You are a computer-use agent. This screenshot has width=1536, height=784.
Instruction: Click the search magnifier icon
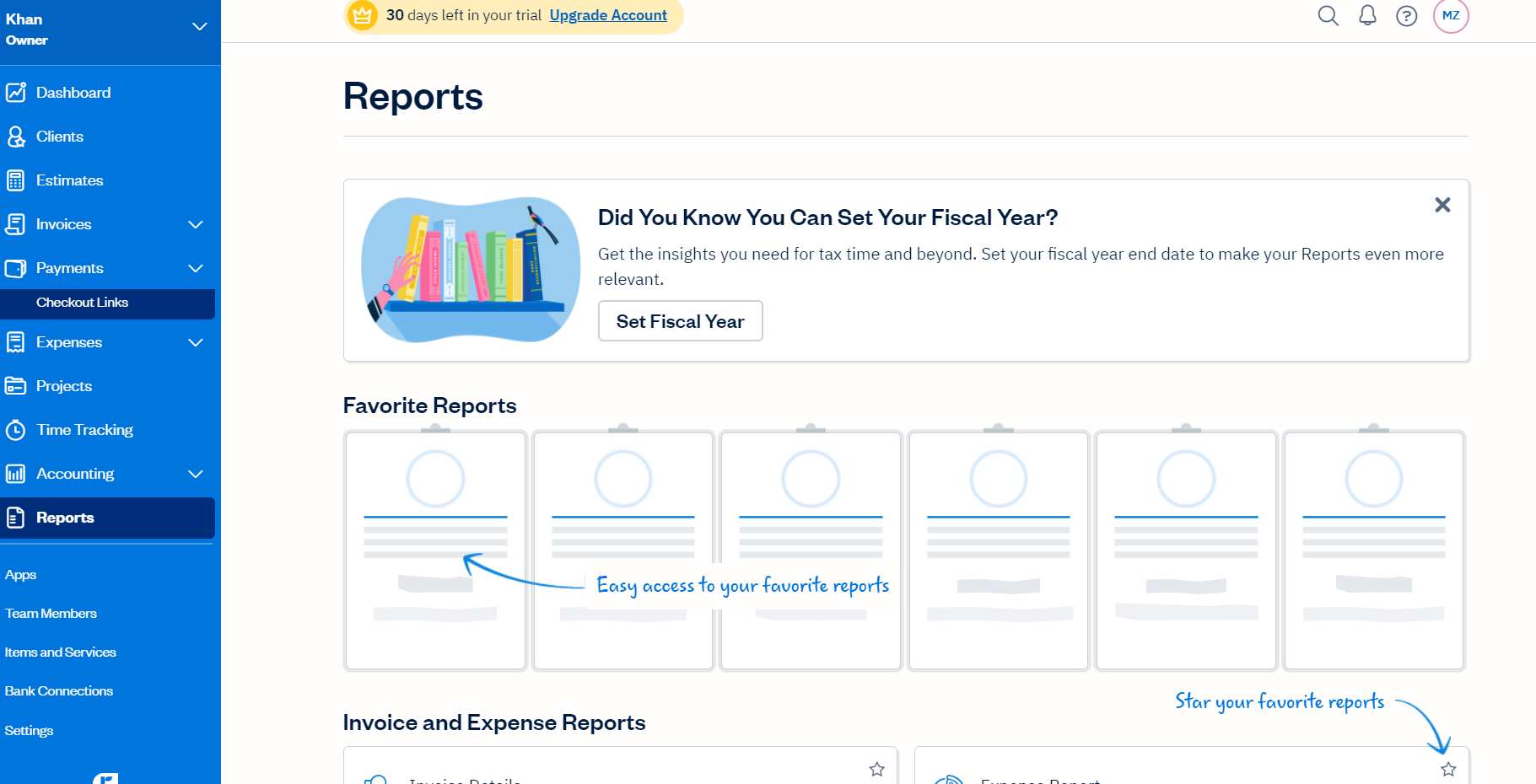(1328, 15)
